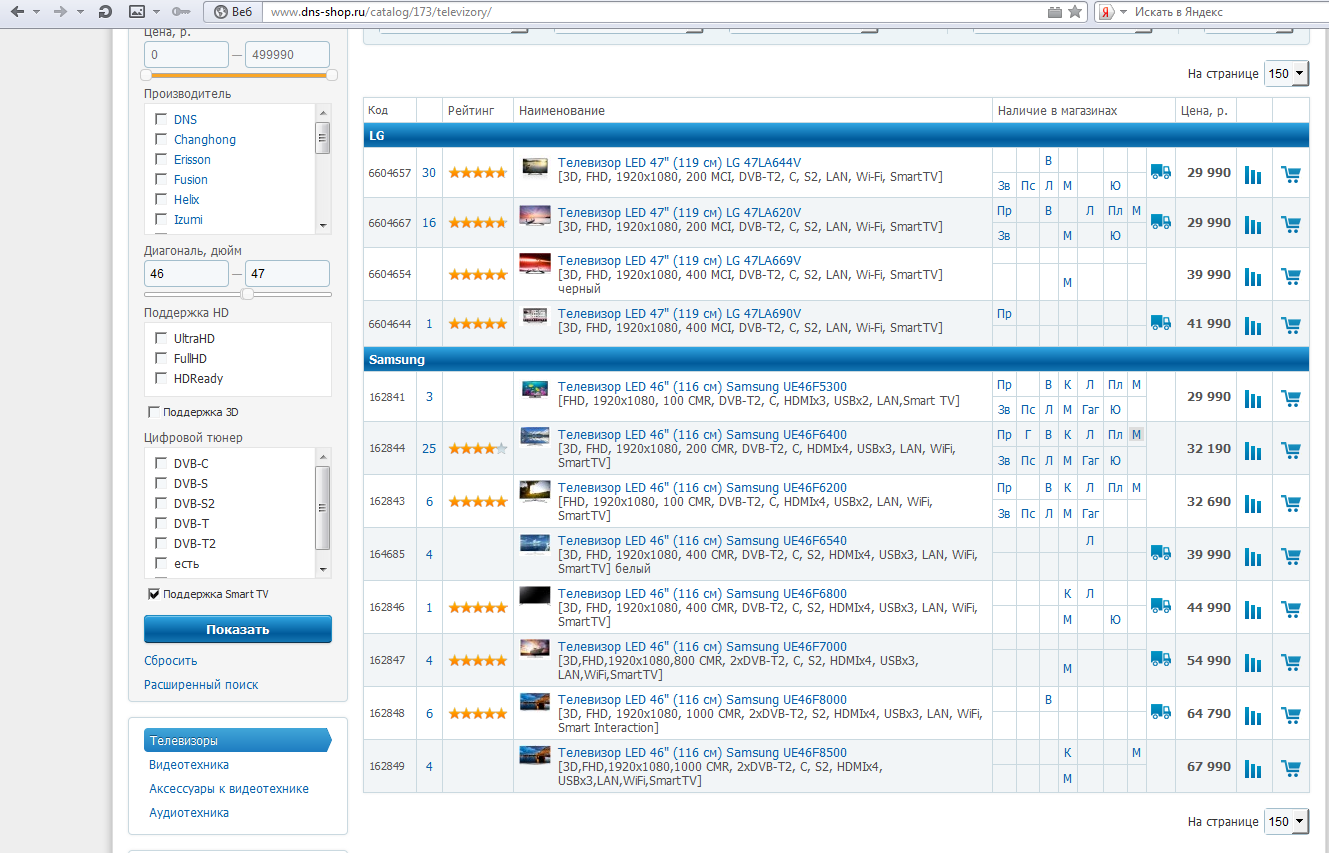This screenshot has width=1329, height=853.
Task: Open the bottom На странице 150 dropdown
Action: [1286, 821]
